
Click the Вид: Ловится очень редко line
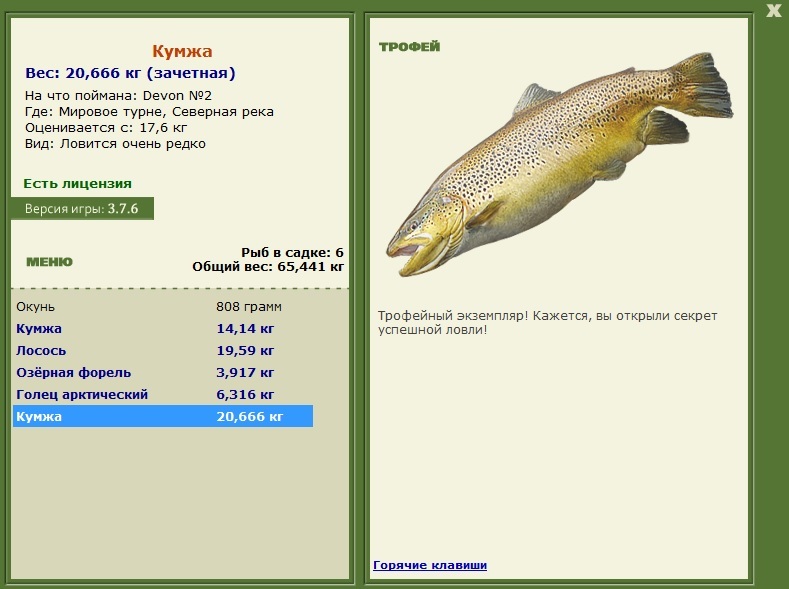point(115,144)
